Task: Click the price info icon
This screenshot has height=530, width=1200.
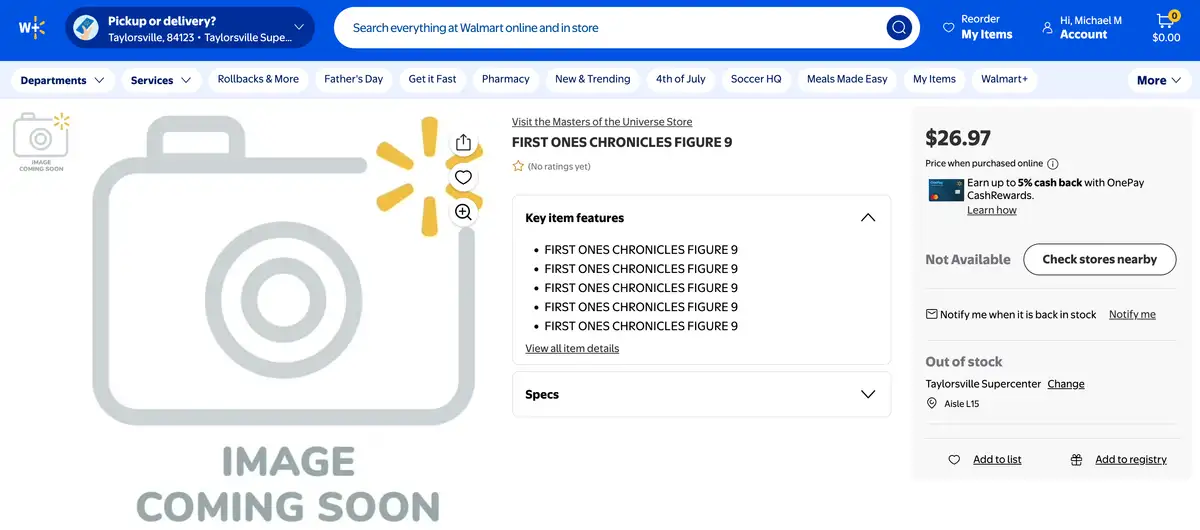Action: [x=1053, y=164]
